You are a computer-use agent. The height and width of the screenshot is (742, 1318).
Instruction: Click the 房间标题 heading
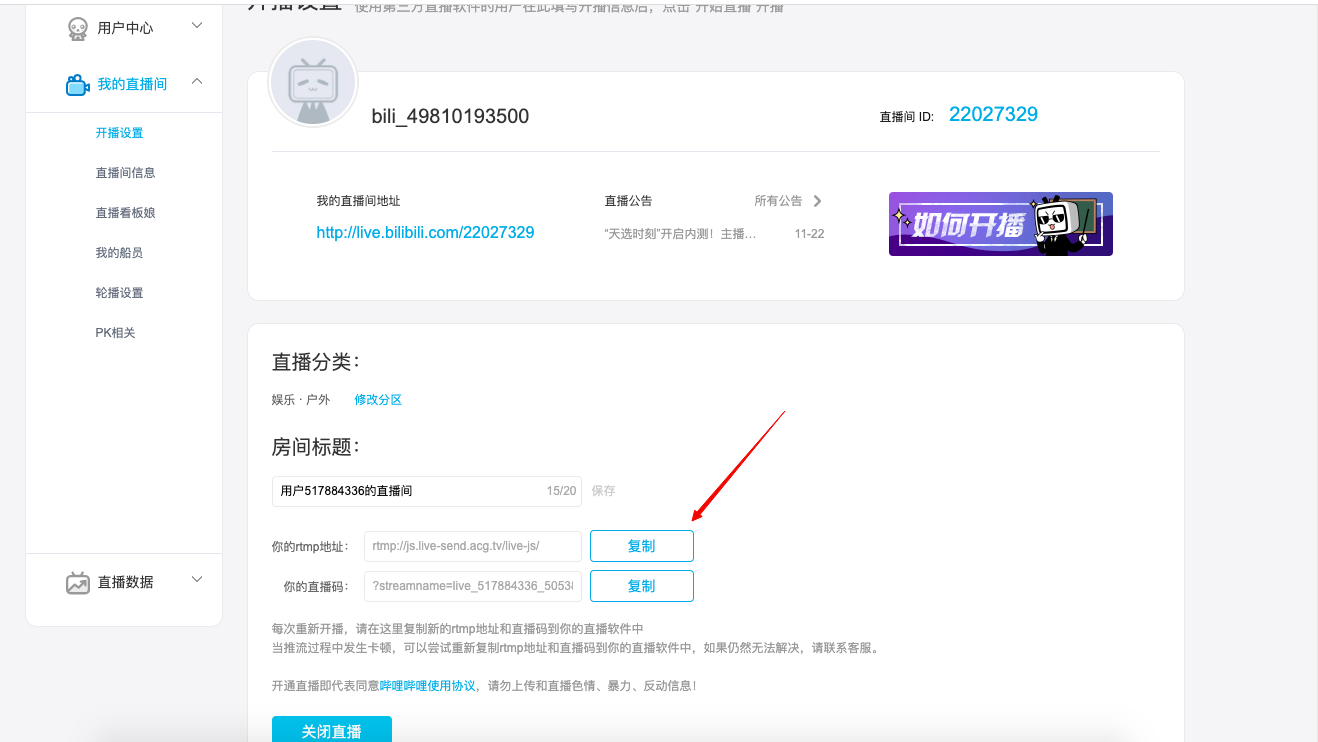point(315,447)
